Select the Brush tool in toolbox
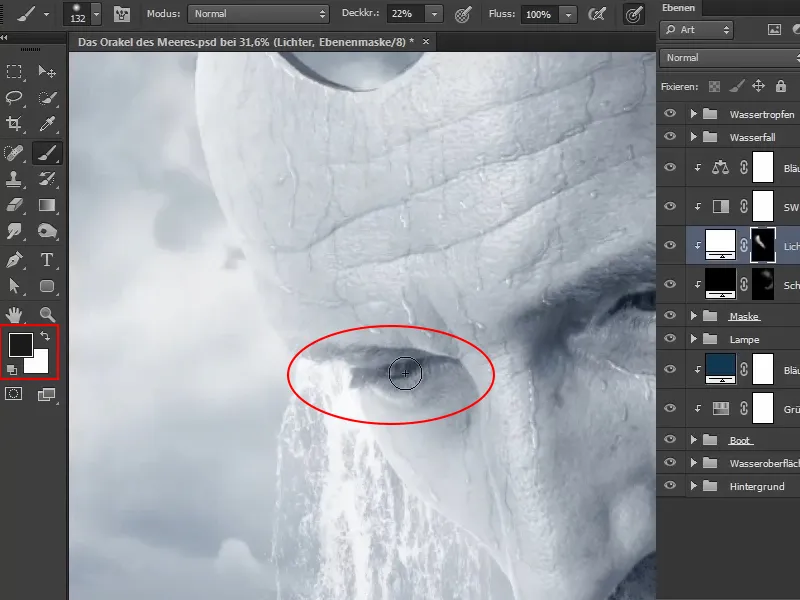This screenshot has height=600, width=800. click(x=47, y=153)
